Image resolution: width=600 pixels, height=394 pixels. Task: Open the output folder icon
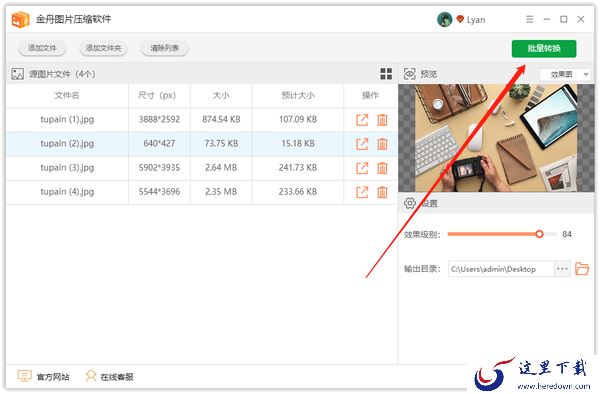click(582, 269)
